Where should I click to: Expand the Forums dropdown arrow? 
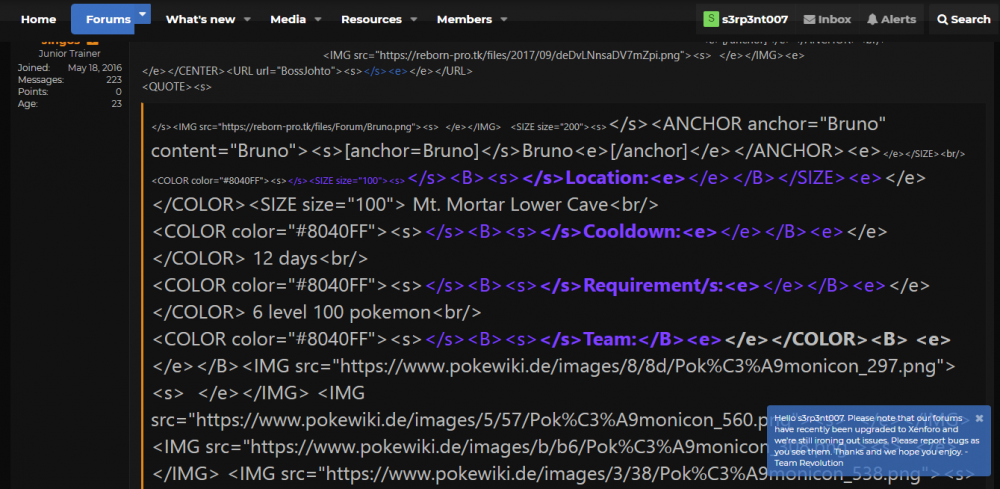[143, 15]
